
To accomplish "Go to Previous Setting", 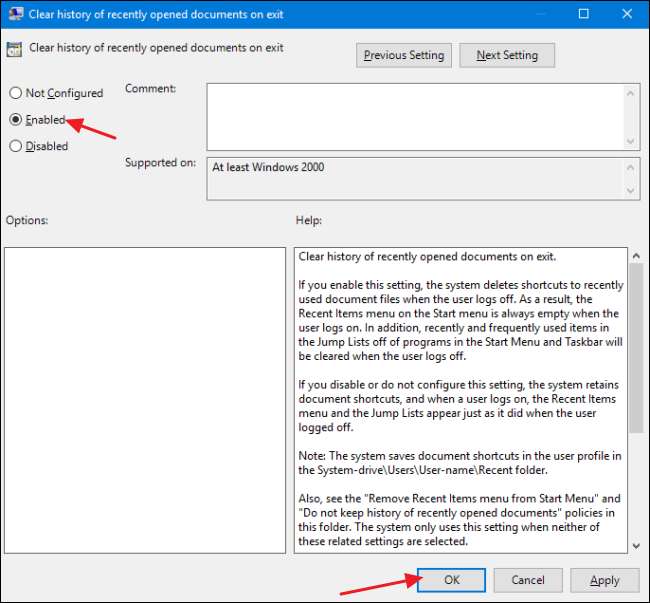I will [x=404, y=55].
